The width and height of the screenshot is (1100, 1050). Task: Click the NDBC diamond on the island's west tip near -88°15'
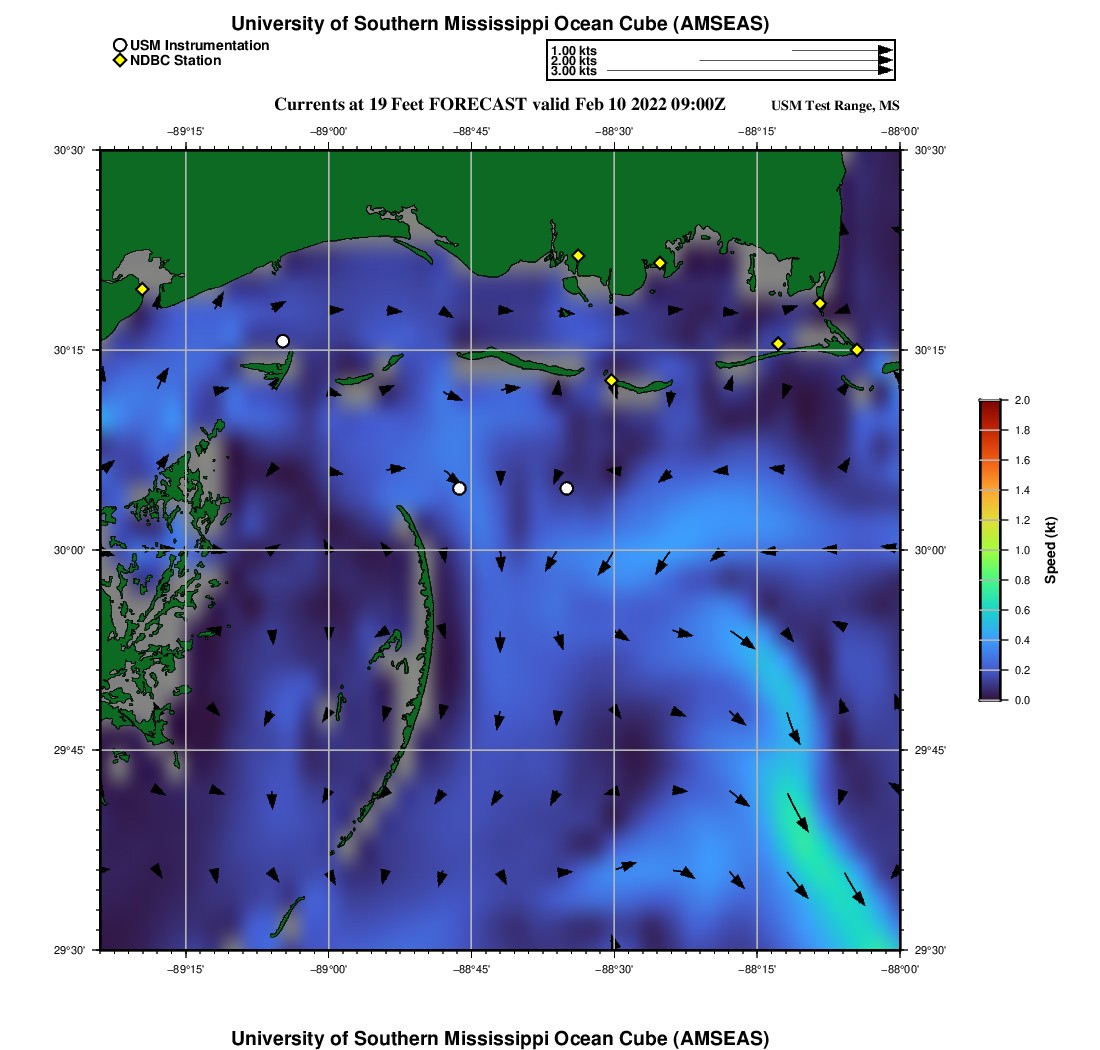click(x=778, y=344)
